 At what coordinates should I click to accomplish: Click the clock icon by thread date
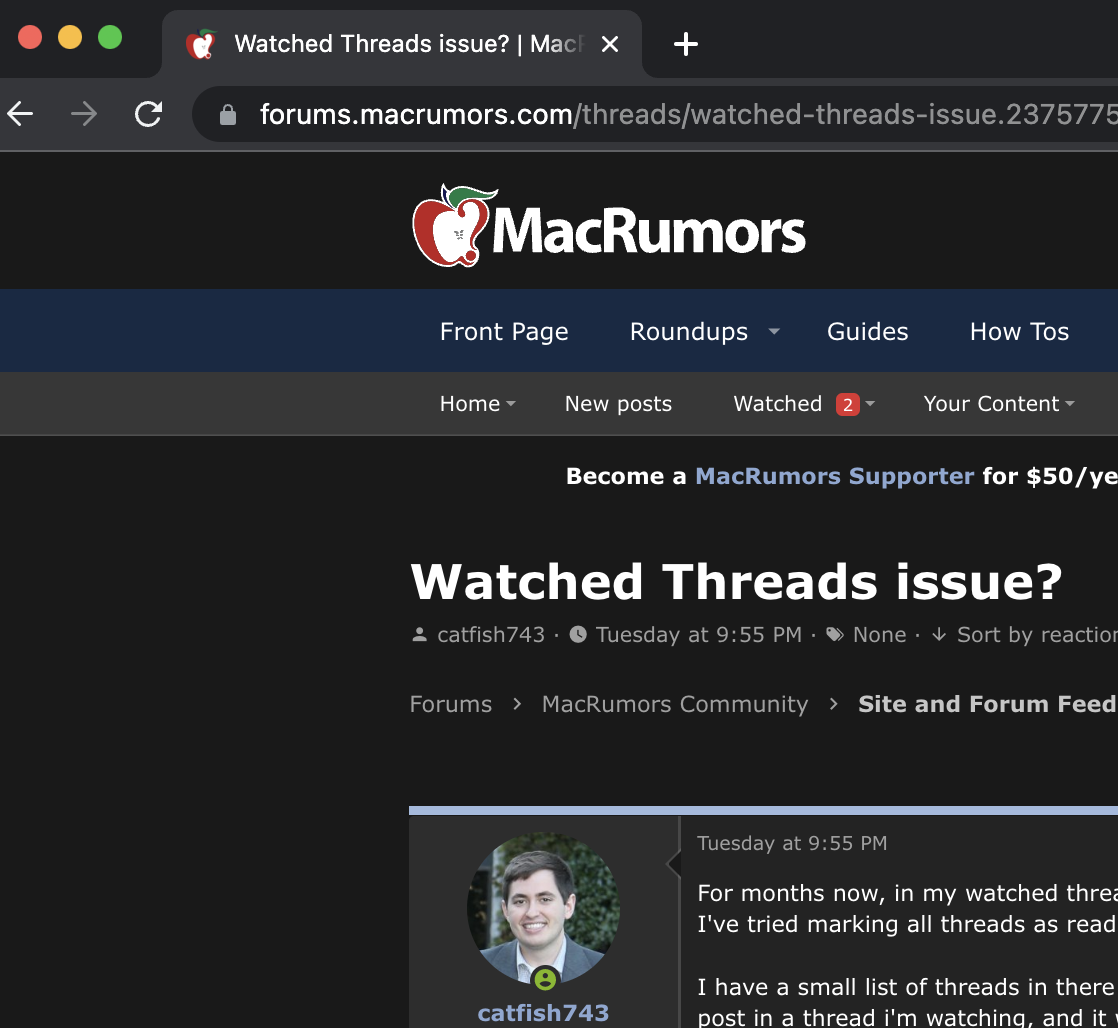pos(578,634)
